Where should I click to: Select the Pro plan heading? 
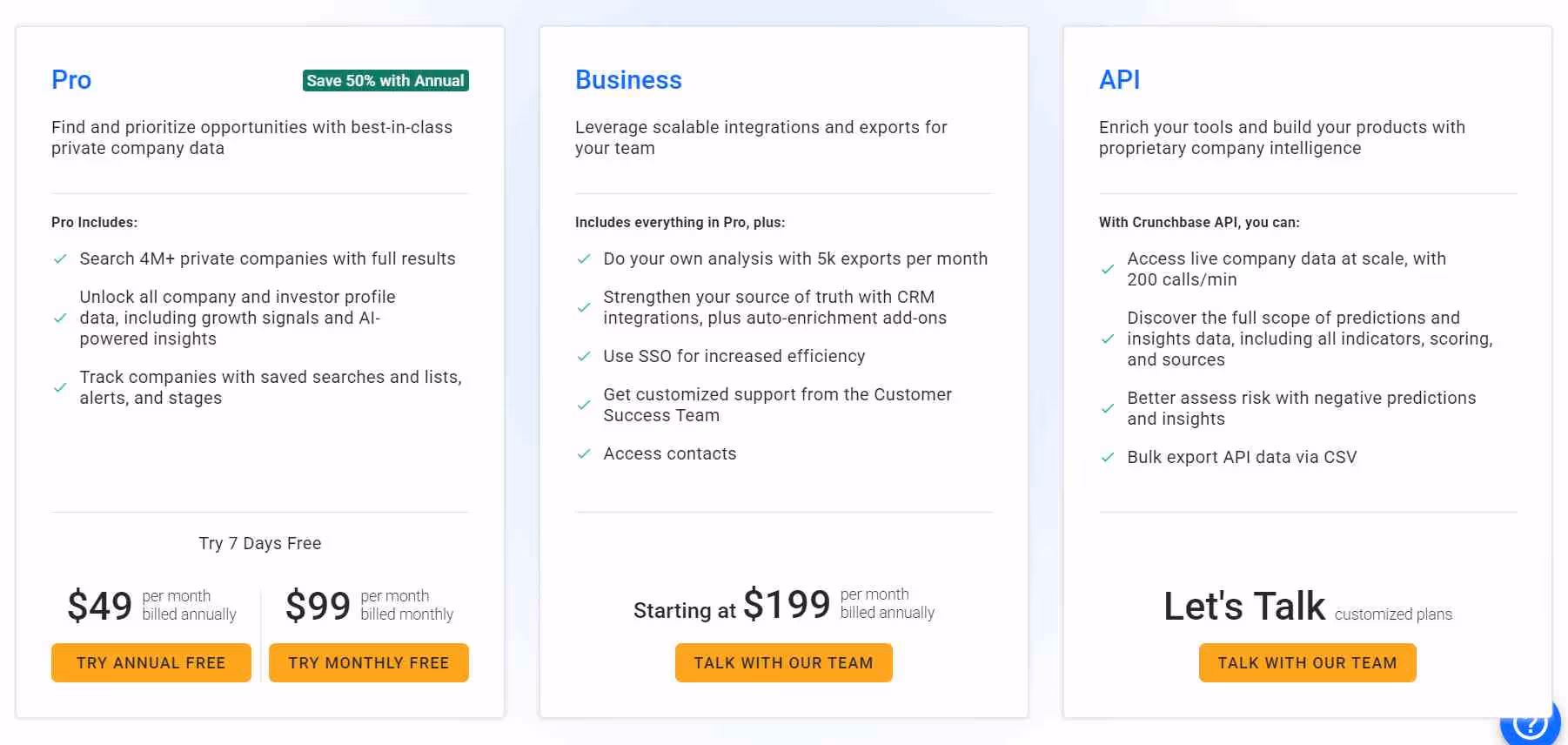click(x=70, y=80)
